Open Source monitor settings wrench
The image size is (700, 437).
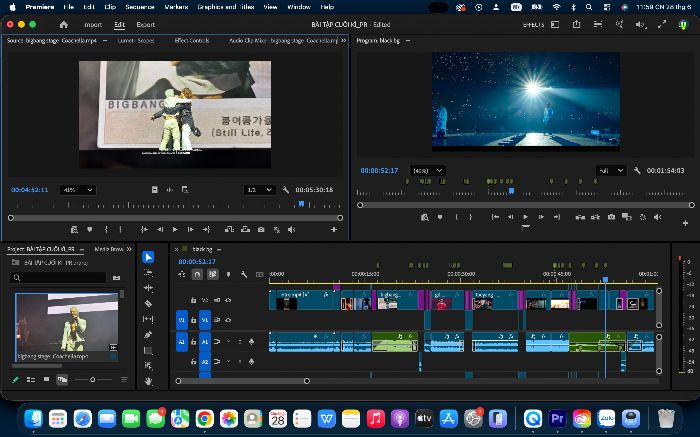[286, 190]
